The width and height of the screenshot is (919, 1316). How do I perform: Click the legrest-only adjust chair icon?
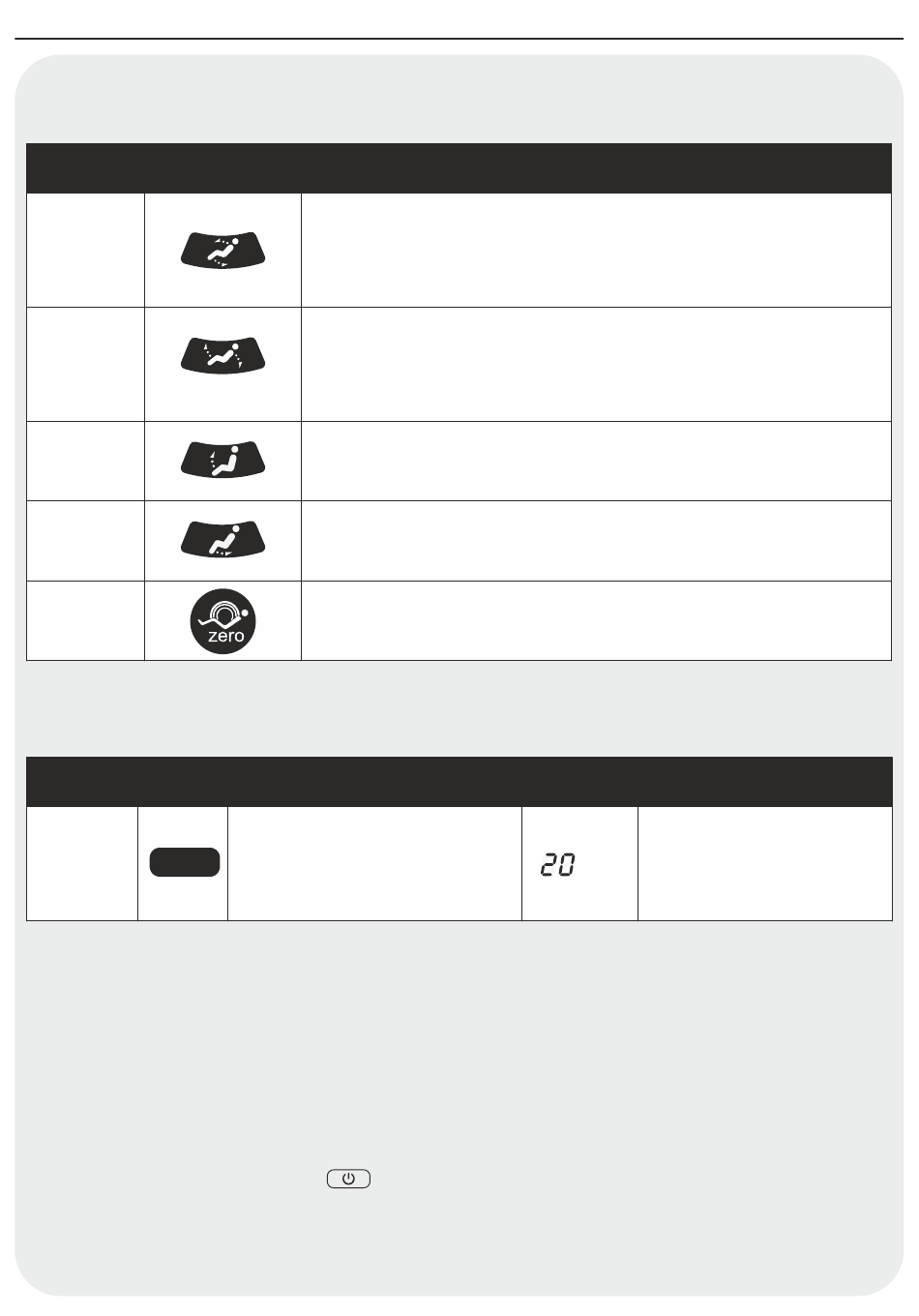click(223, 540)
